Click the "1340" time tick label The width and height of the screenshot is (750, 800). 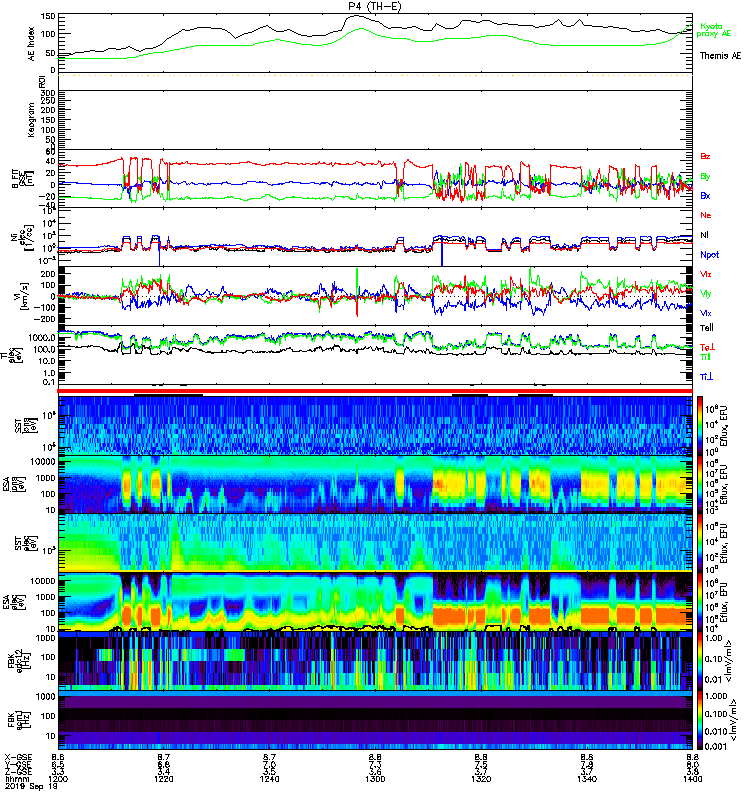click(587, 779)
